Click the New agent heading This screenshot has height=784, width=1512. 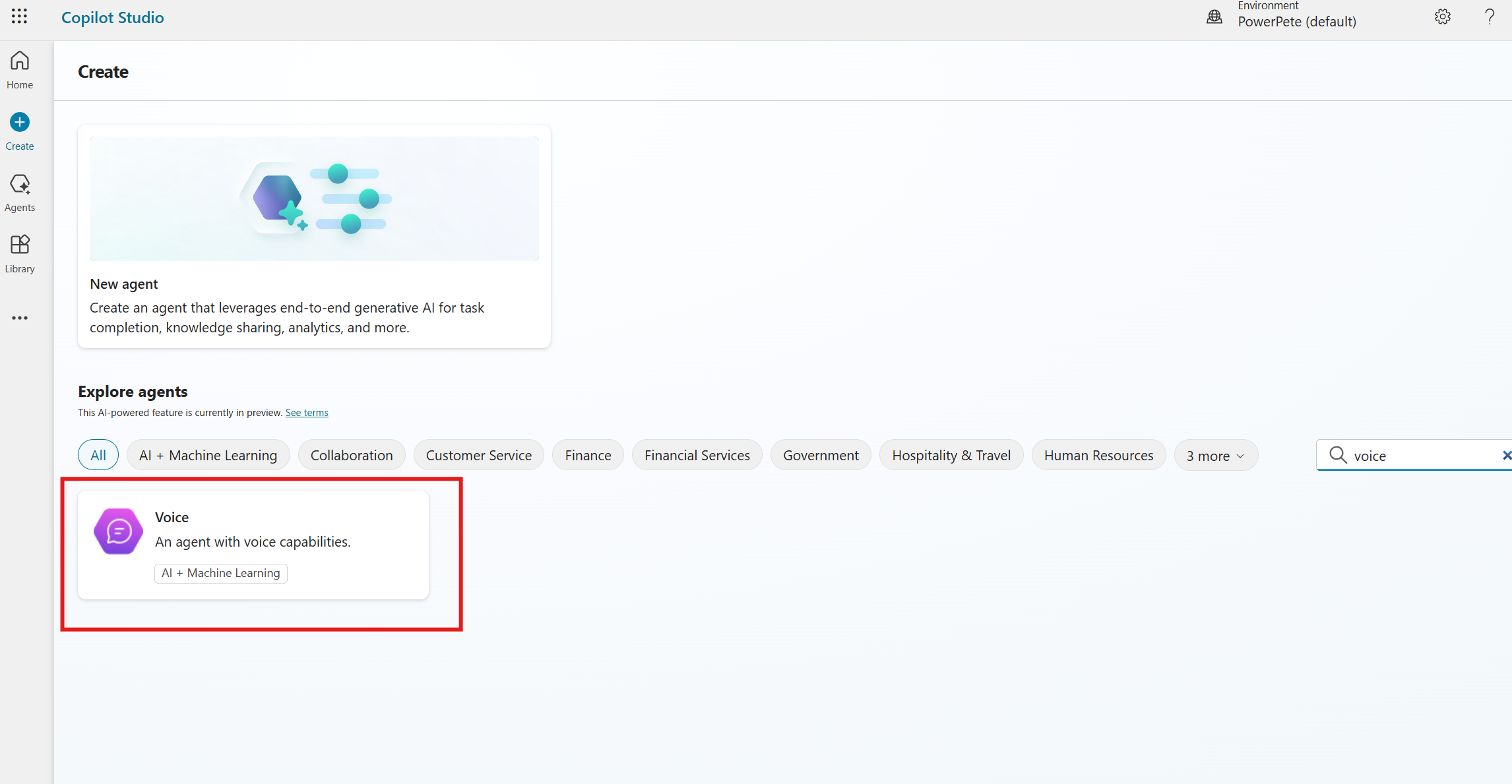coord(124,284)
